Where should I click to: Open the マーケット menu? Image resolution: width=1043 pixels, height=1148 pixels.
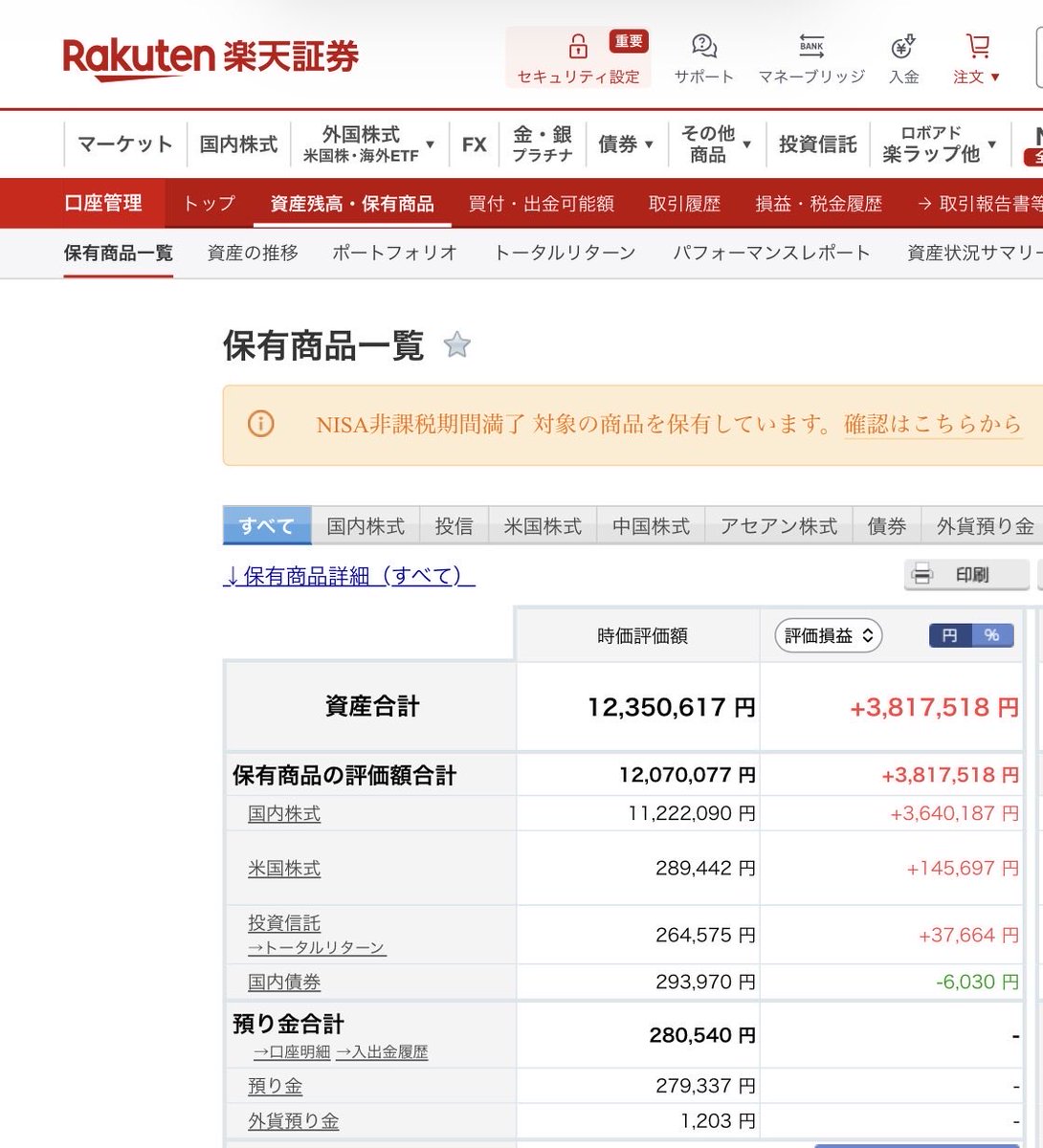click(125, 144)
